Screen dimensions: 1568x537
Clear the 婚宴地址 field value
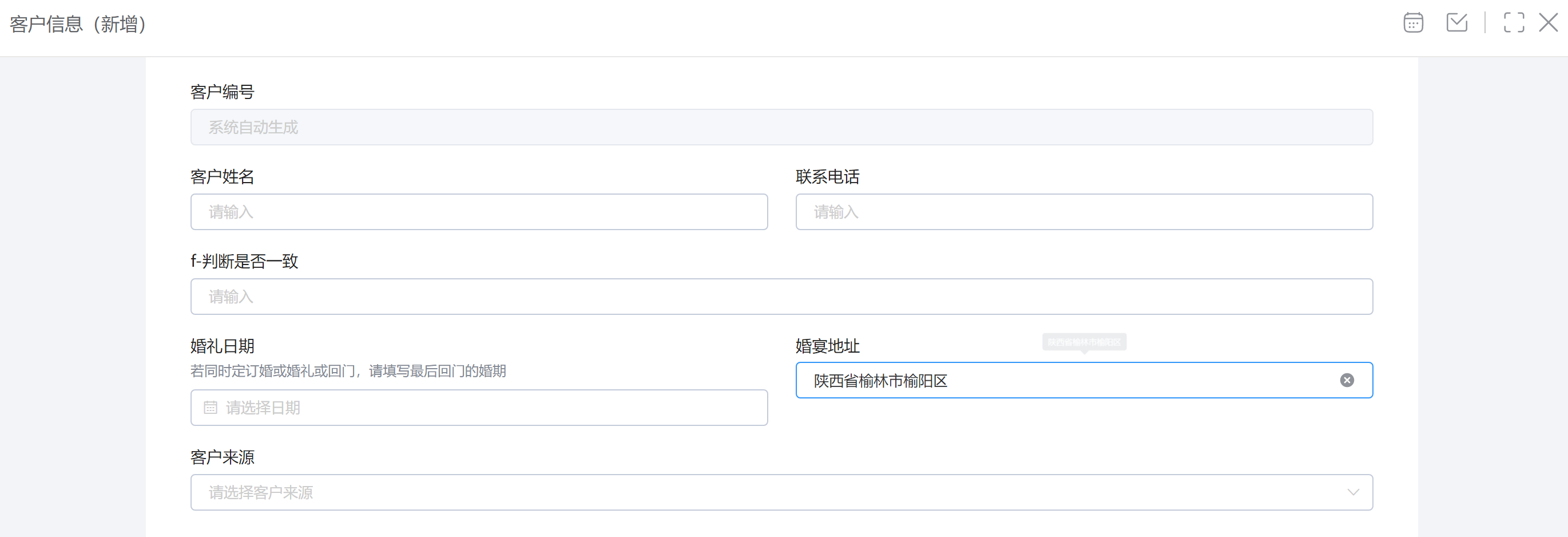(1347, 381)
